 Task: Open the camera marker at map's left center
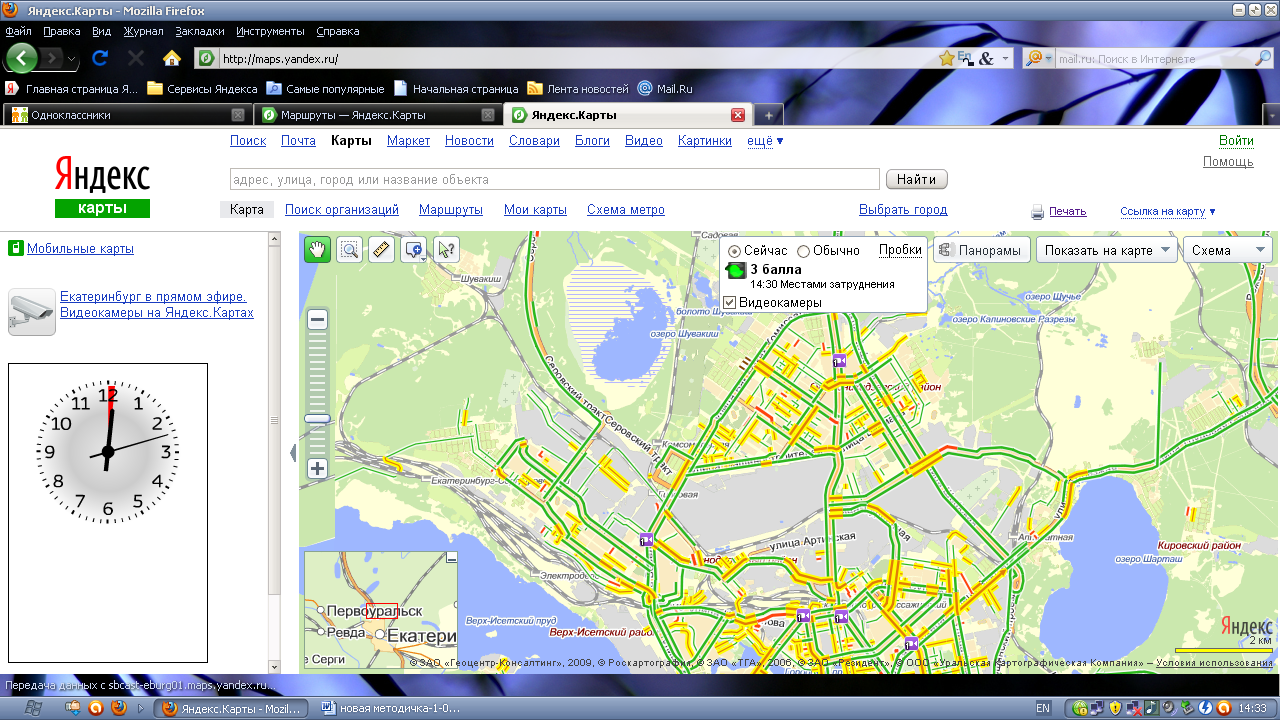coord(646,539)
